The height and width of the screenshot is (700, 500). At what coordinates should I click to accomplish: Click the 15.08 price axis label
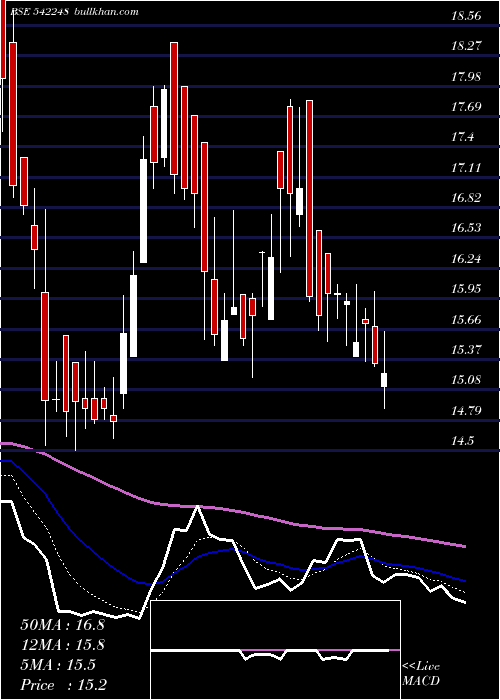[x=466, y=380]
